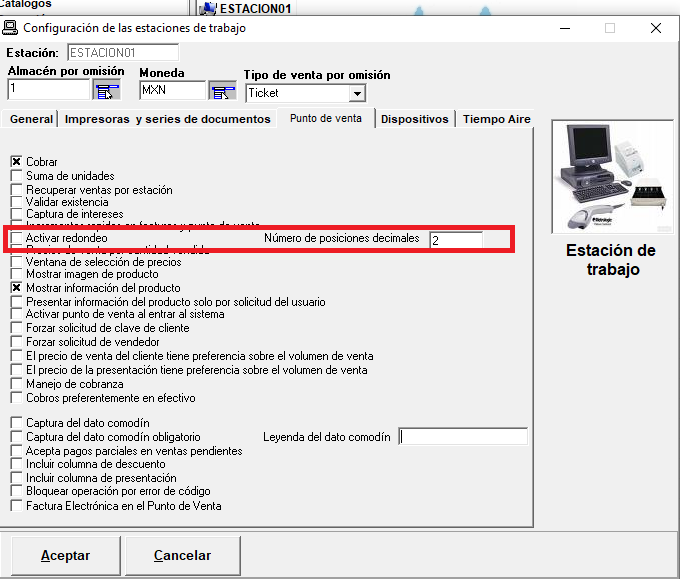
Task: Check Presentar información solo por solicitud del usuario
Action: click(16, 301)
